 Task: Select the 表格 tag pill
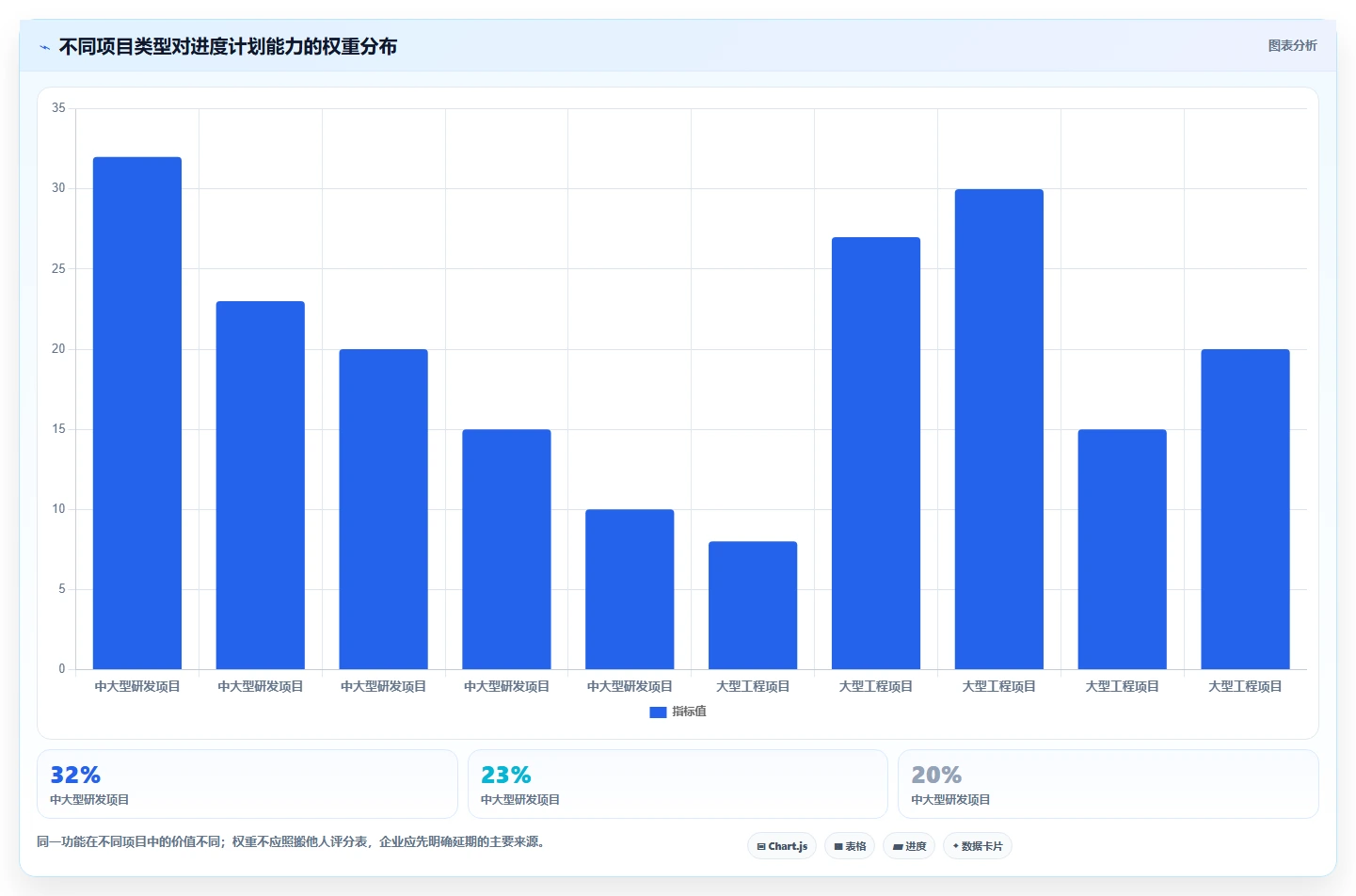coord(850,846)
